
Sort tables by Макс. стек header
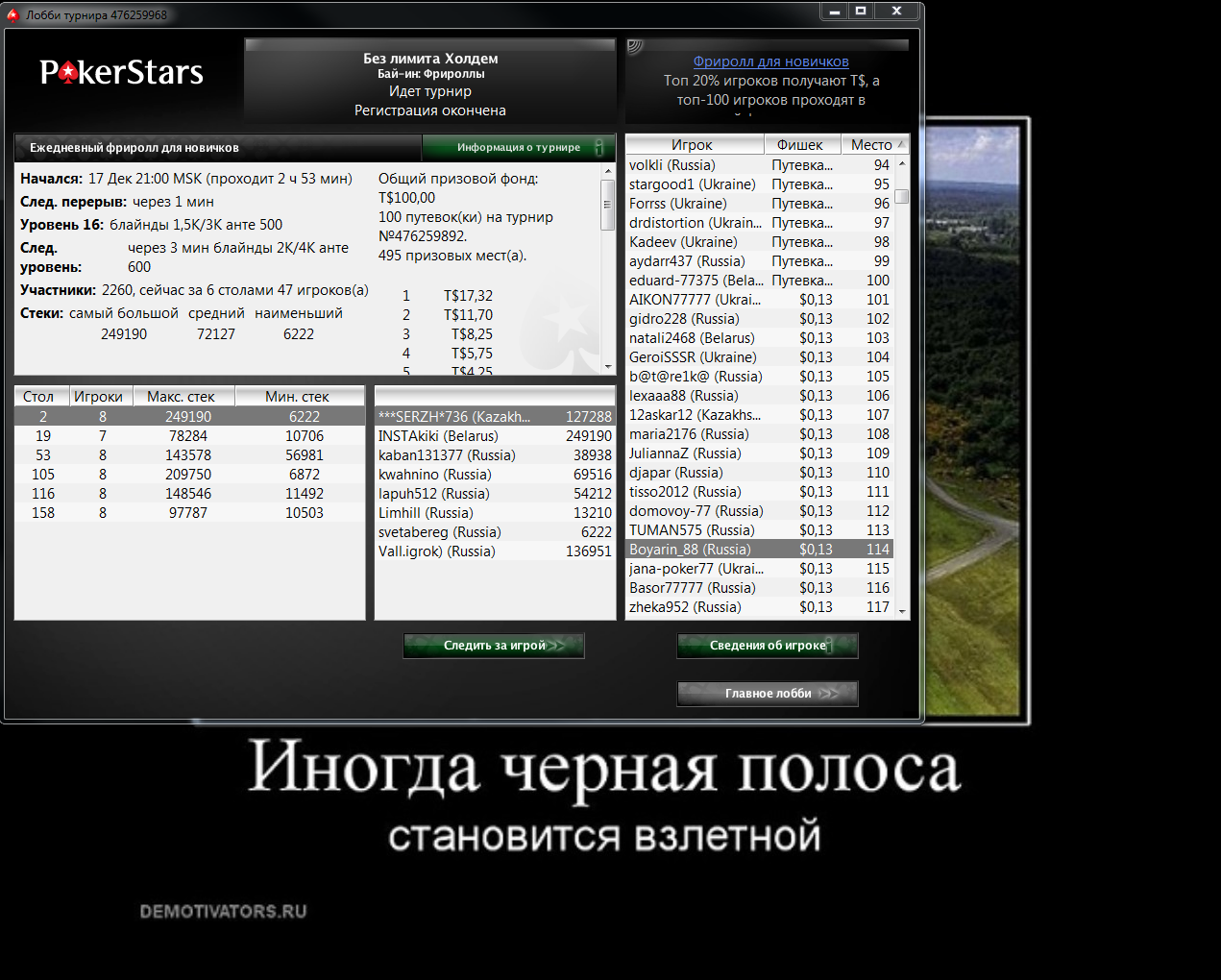[x=181, y=397]
